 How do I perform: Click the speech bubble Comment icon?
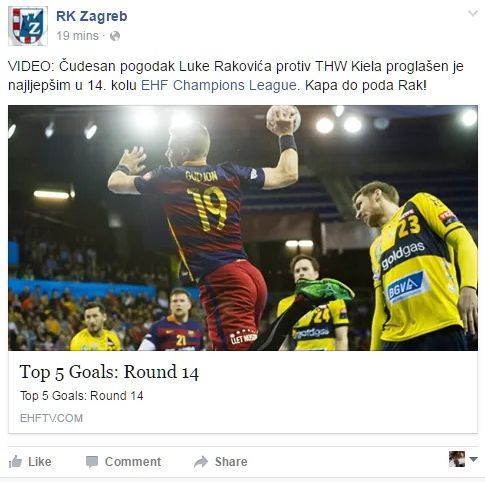[92, 462]
